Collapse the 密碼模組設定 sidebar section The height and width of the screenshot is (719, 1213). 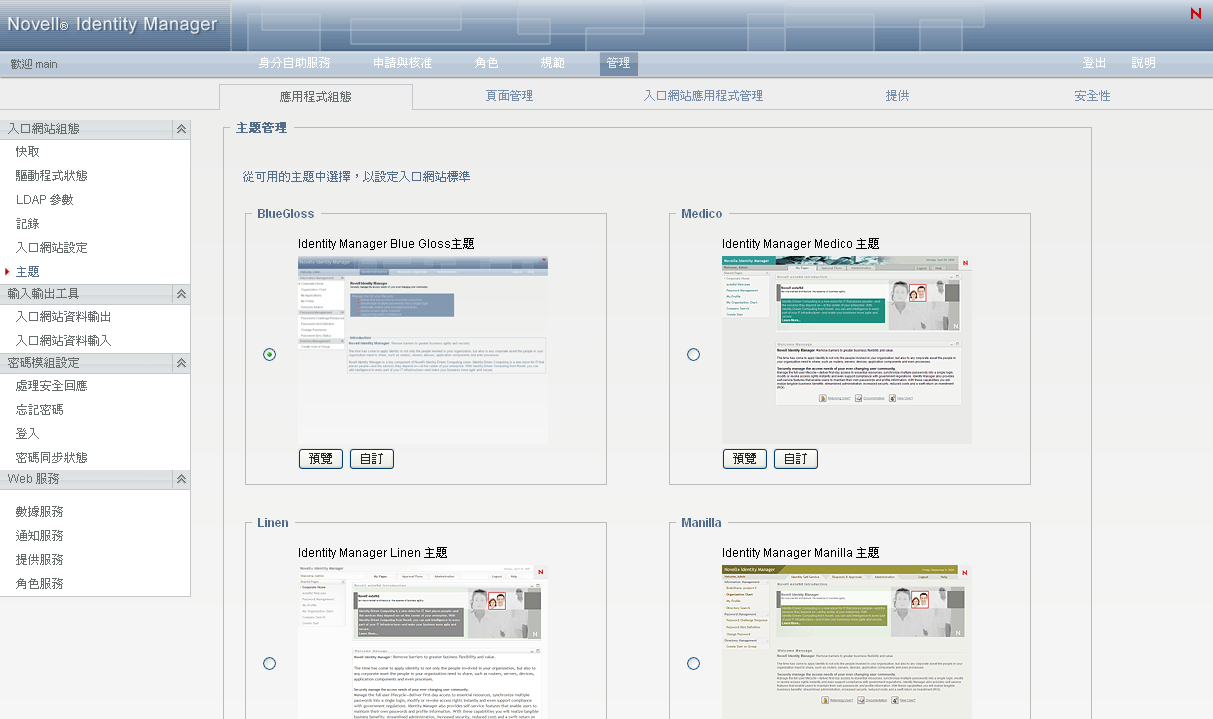tap(181, 363)
